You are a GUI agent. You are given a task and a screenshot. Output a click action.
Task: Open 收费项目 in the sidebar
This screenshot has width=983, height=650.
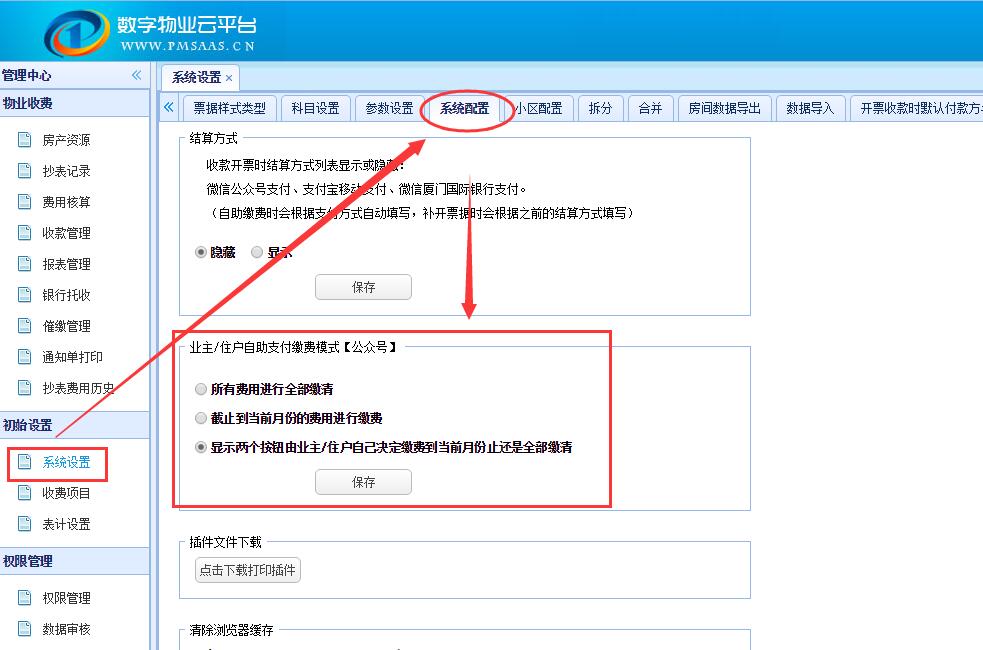tap(66, 493)
